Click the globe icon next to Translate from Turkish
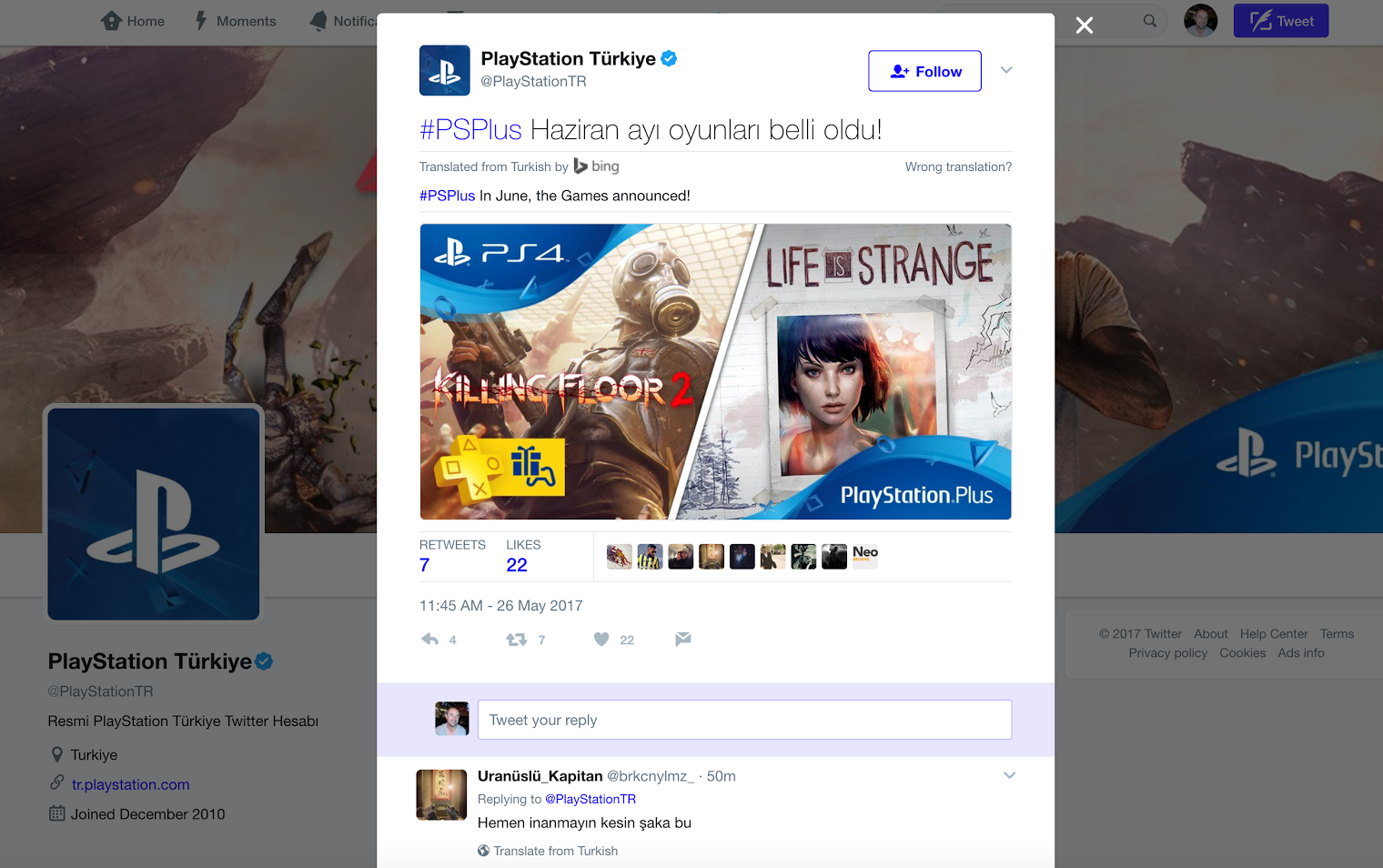This screenshot has height=868, width=1383. click(x=483, y=851)
